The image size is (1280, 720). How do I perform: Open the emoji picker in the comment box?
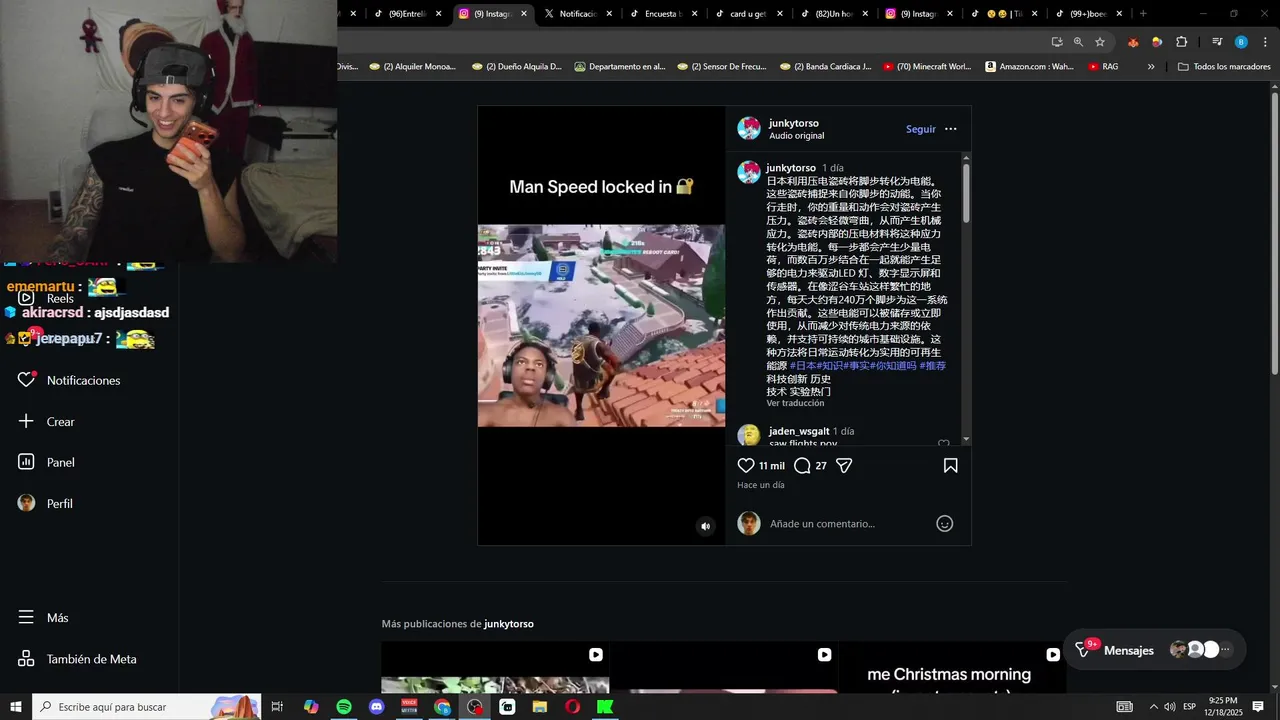pyautogui.click(x=944, y=524)
